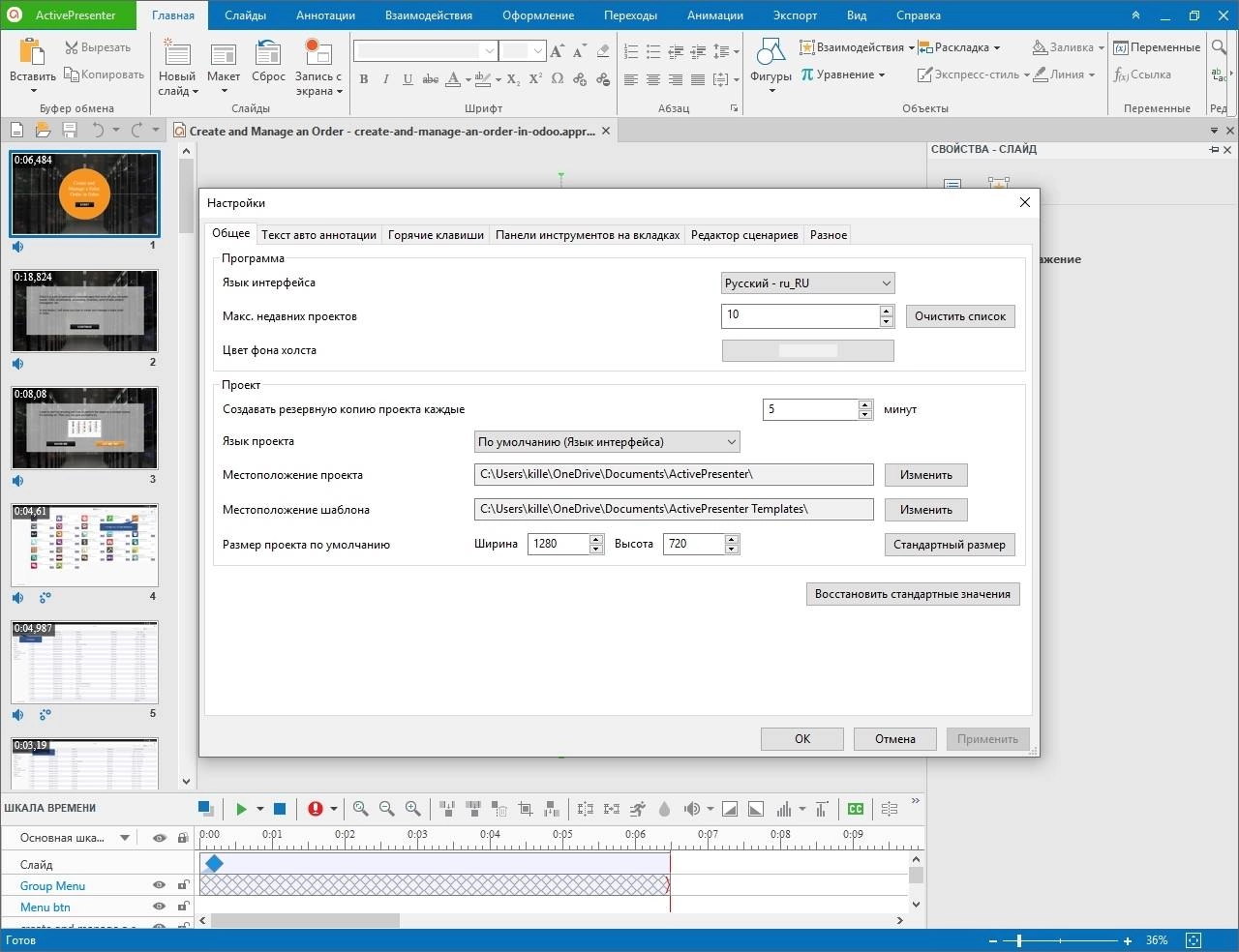Click the blur drop icon in timeline toolbar

click(664, 809)
